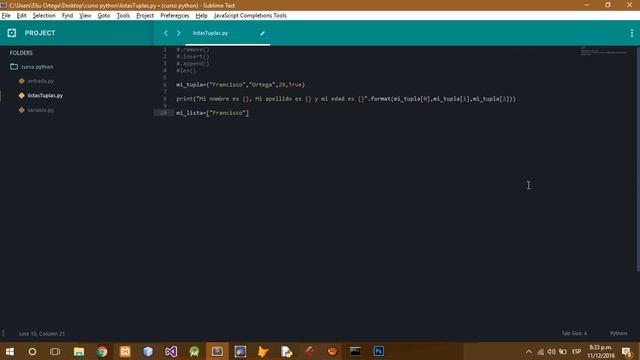This screenshot has height=360, width=640.
Task: Open the Preferences menu
Action: point(175,16)
